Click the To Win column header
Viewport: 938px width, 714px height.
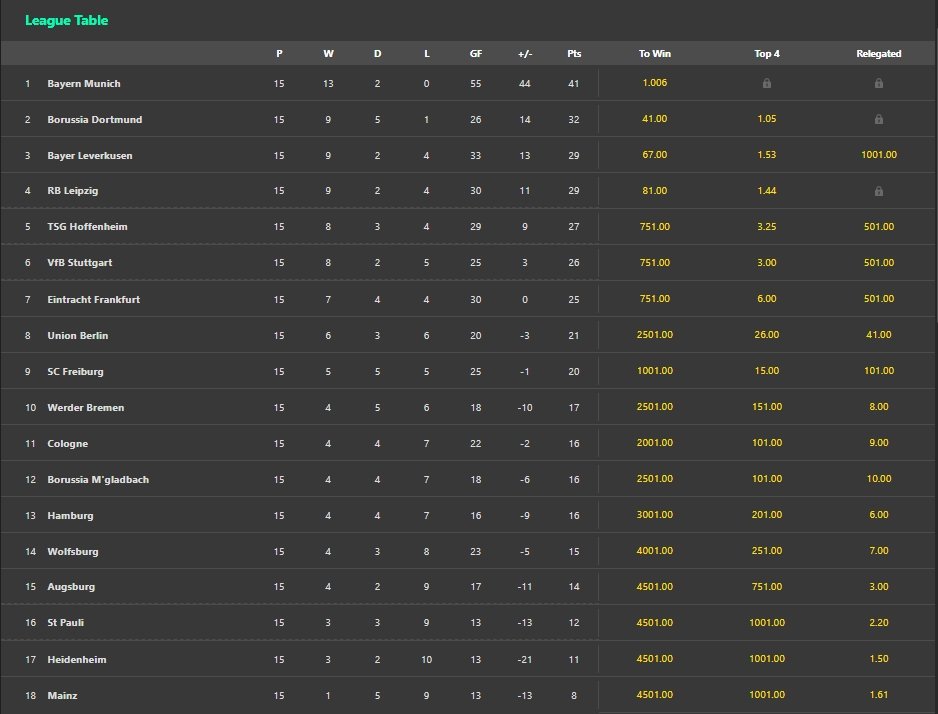point(654,54)
